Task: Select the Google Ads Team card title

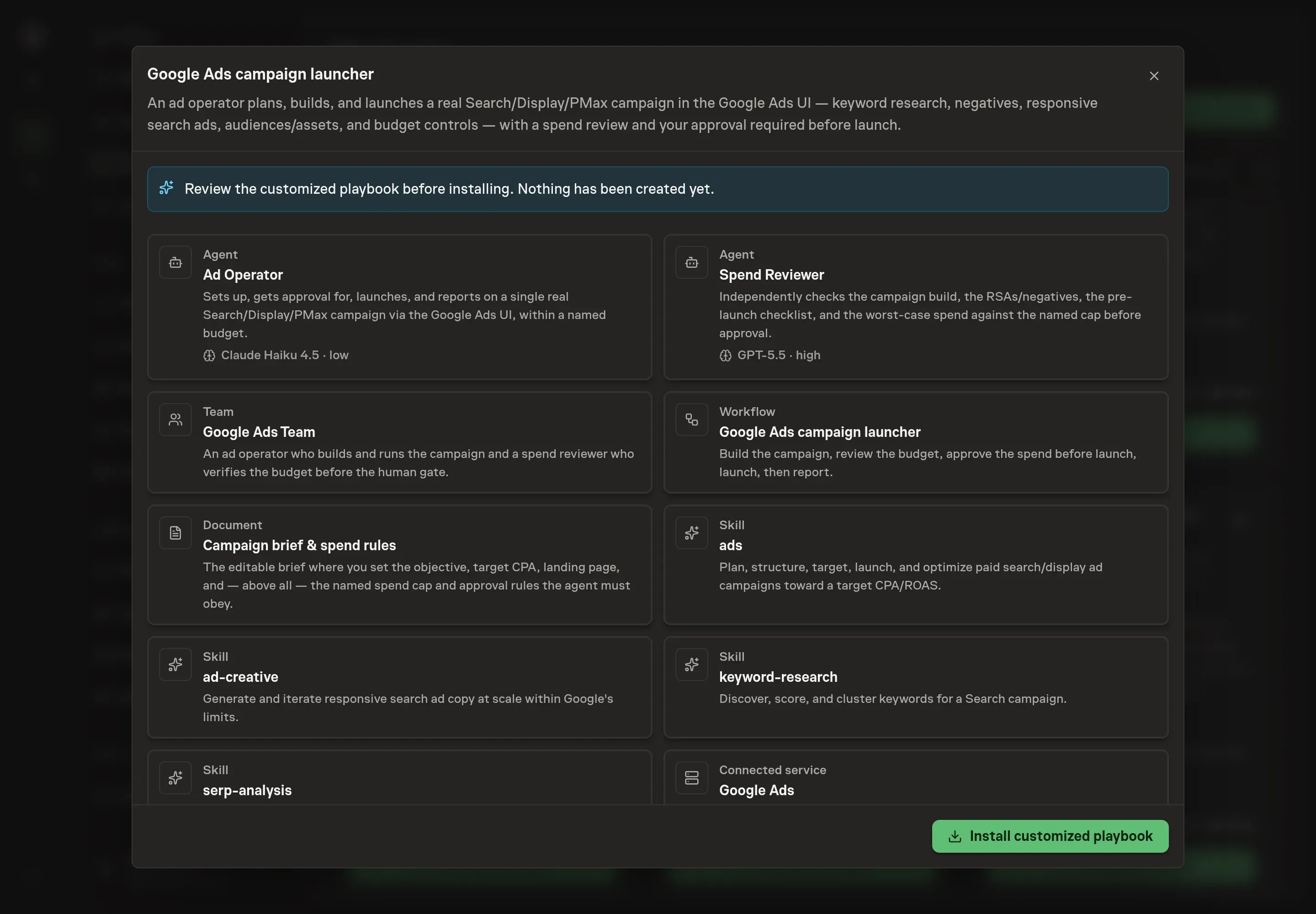Action: [259, 432]
